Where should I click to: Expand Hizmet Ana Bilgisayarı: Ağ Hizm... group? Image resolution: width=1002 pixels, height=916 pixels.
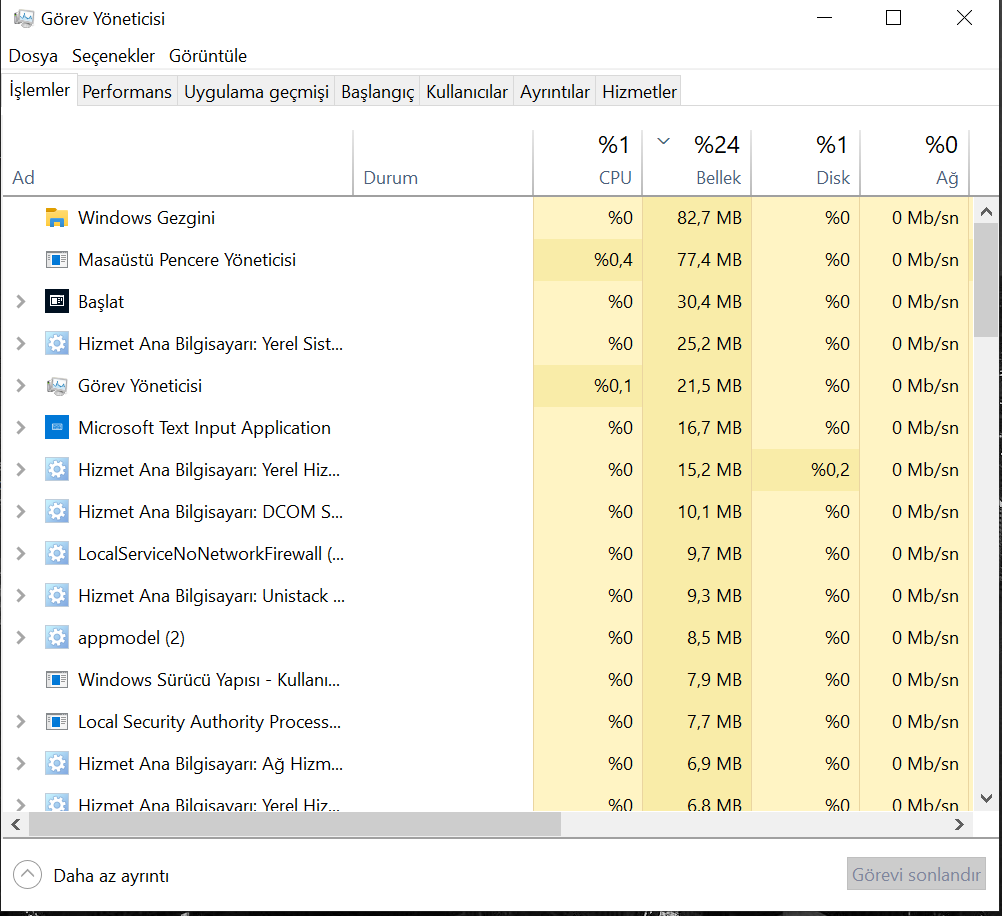pyautogui.click(x=20, y=764)
